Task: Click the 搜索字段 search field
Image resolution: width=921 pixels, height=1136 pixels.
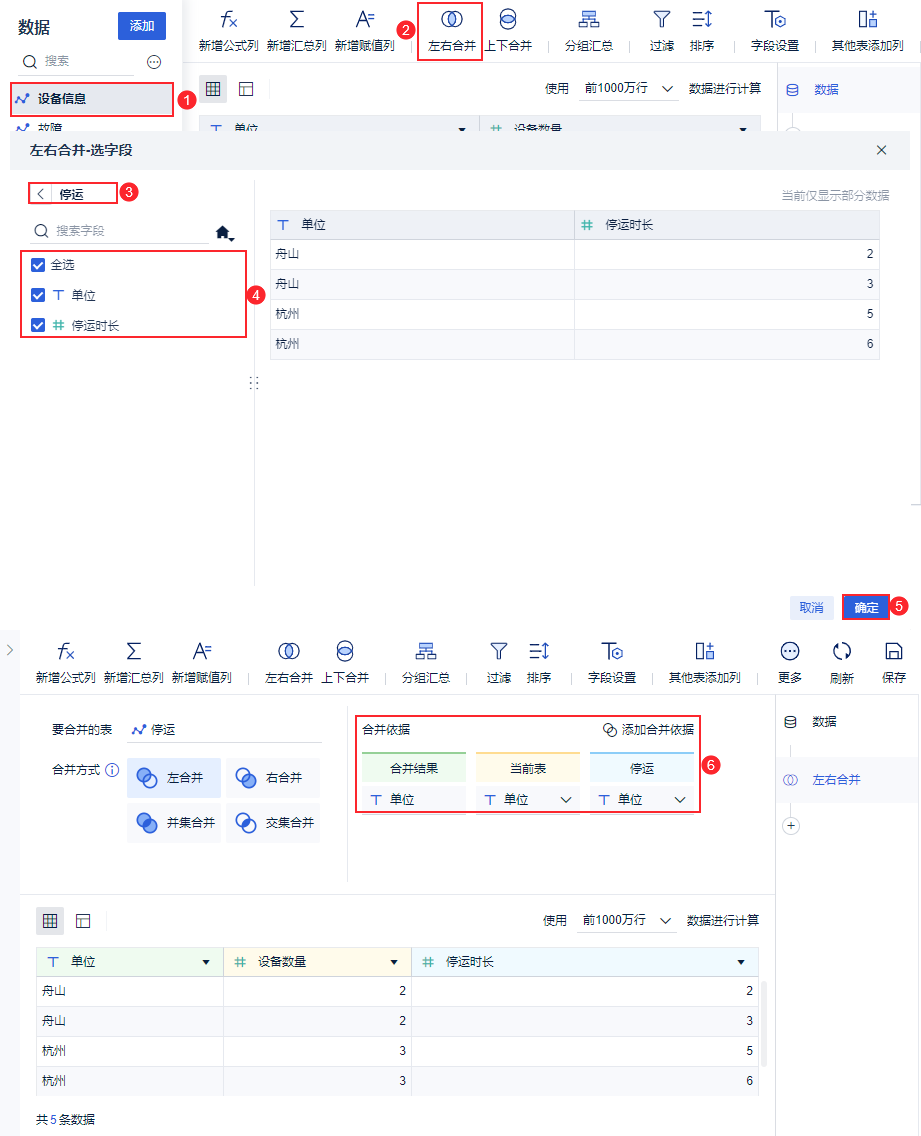Action: [x=120, y=231]
